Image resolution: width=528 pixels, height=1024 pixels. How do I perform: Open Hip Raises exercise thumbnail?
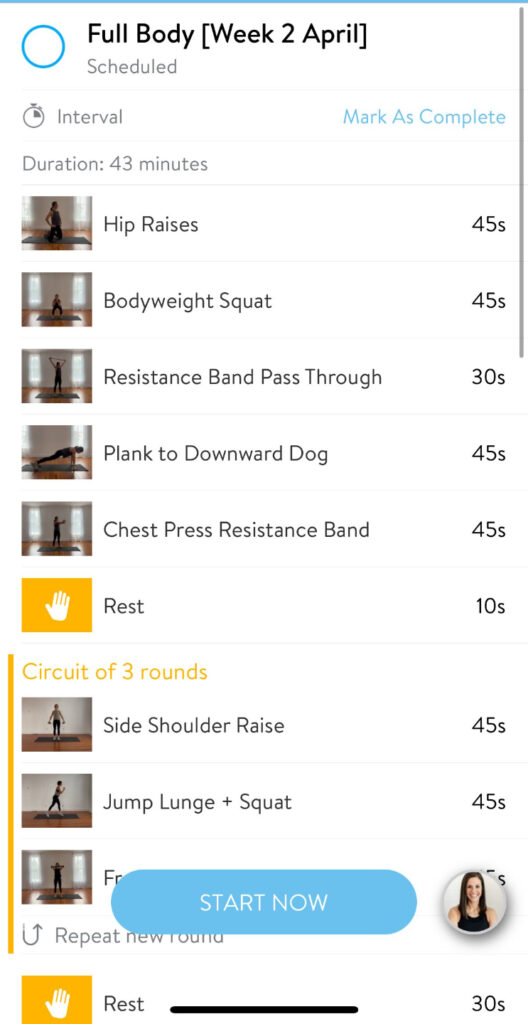tap(57, 223)
